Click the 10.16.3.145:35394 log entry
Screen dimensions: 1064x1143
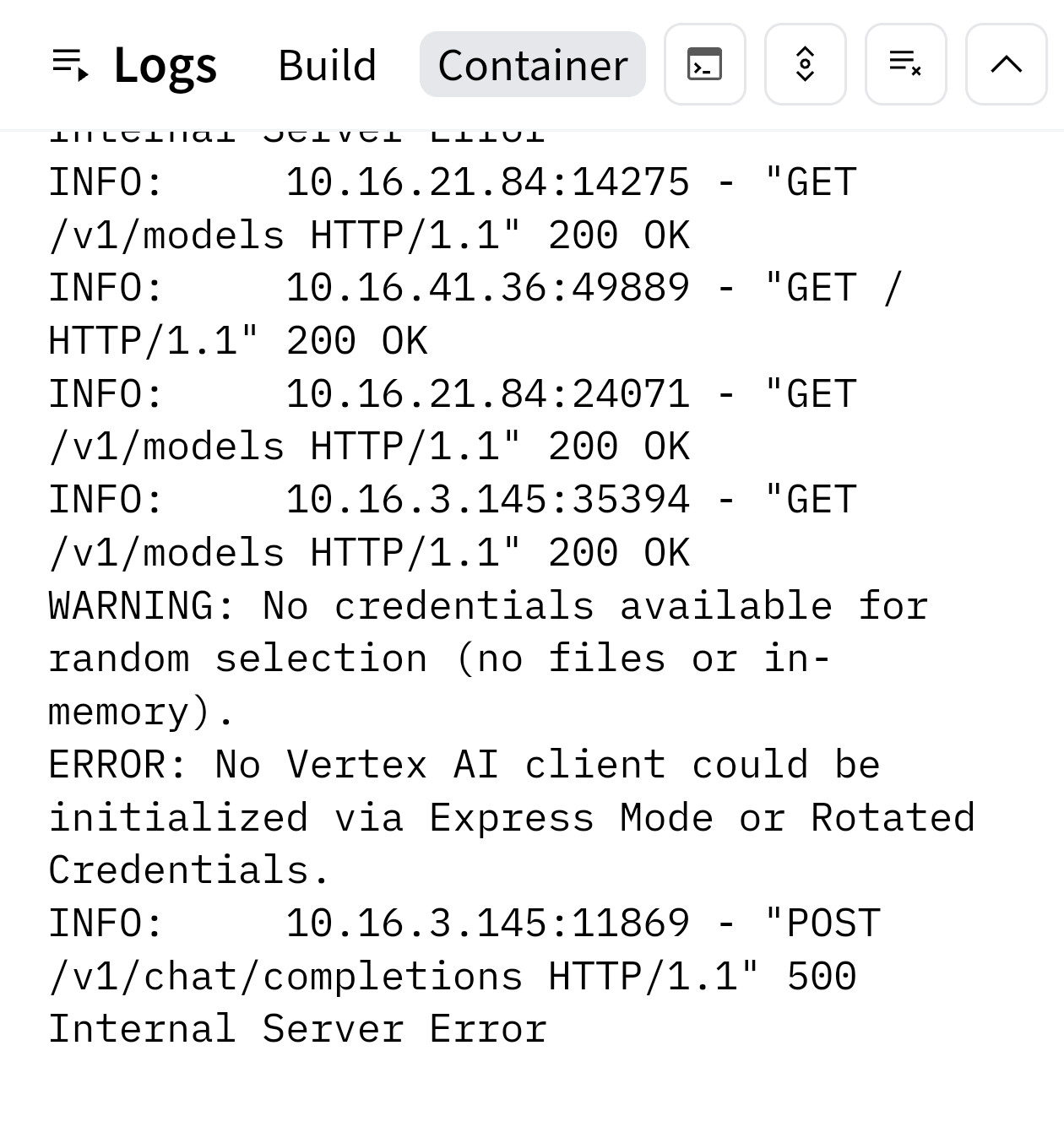487,500
